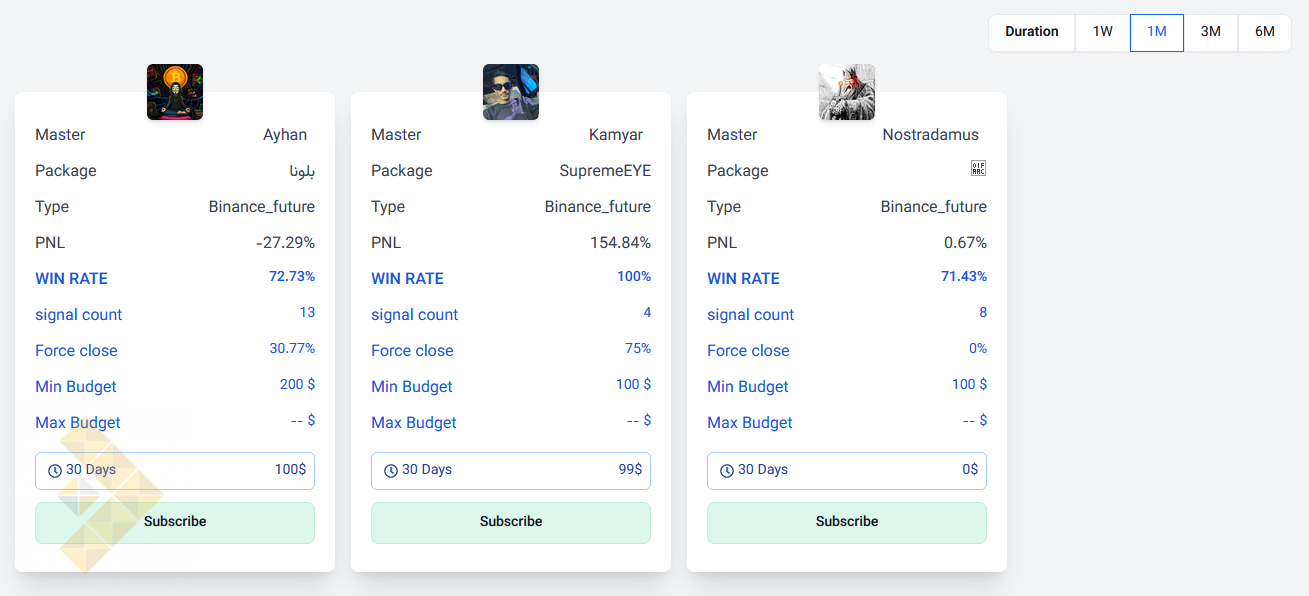Click the clock icon in Kamyar's 30 Days plan
This screenshot has width=1309, height=596.
[391, 471]
